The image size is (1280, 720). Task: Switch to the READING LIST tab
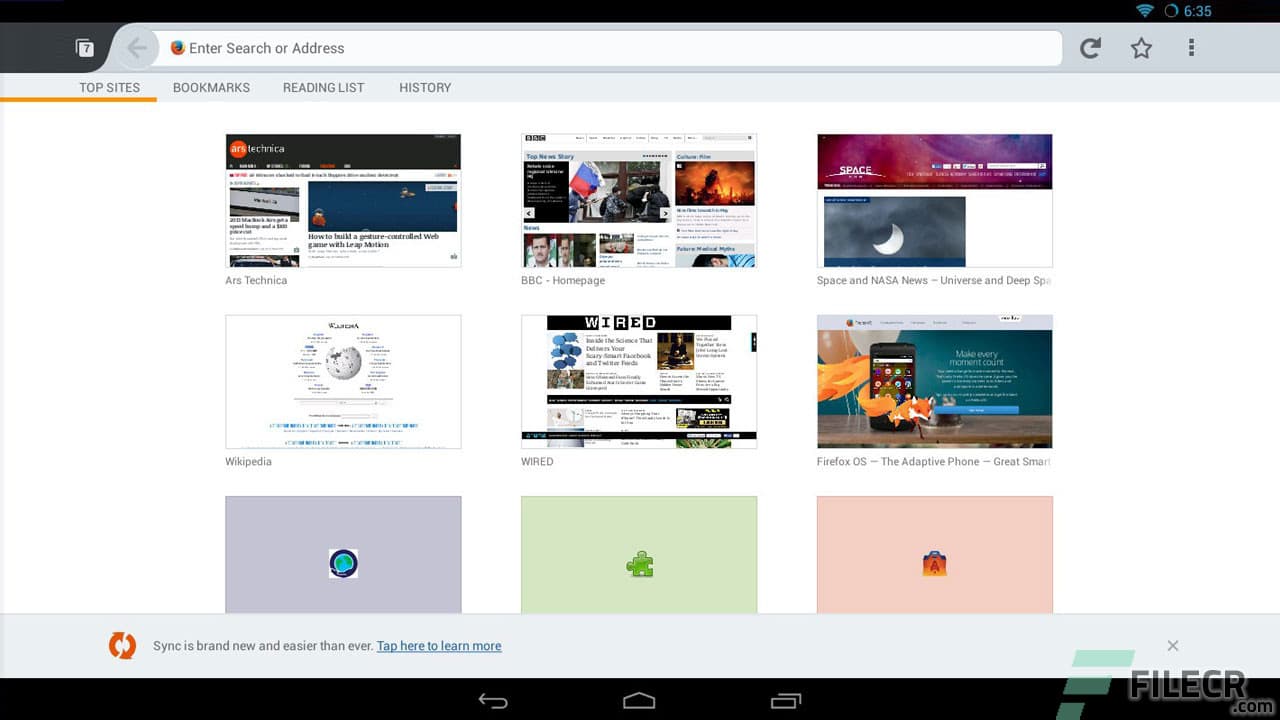click(323, 87)
